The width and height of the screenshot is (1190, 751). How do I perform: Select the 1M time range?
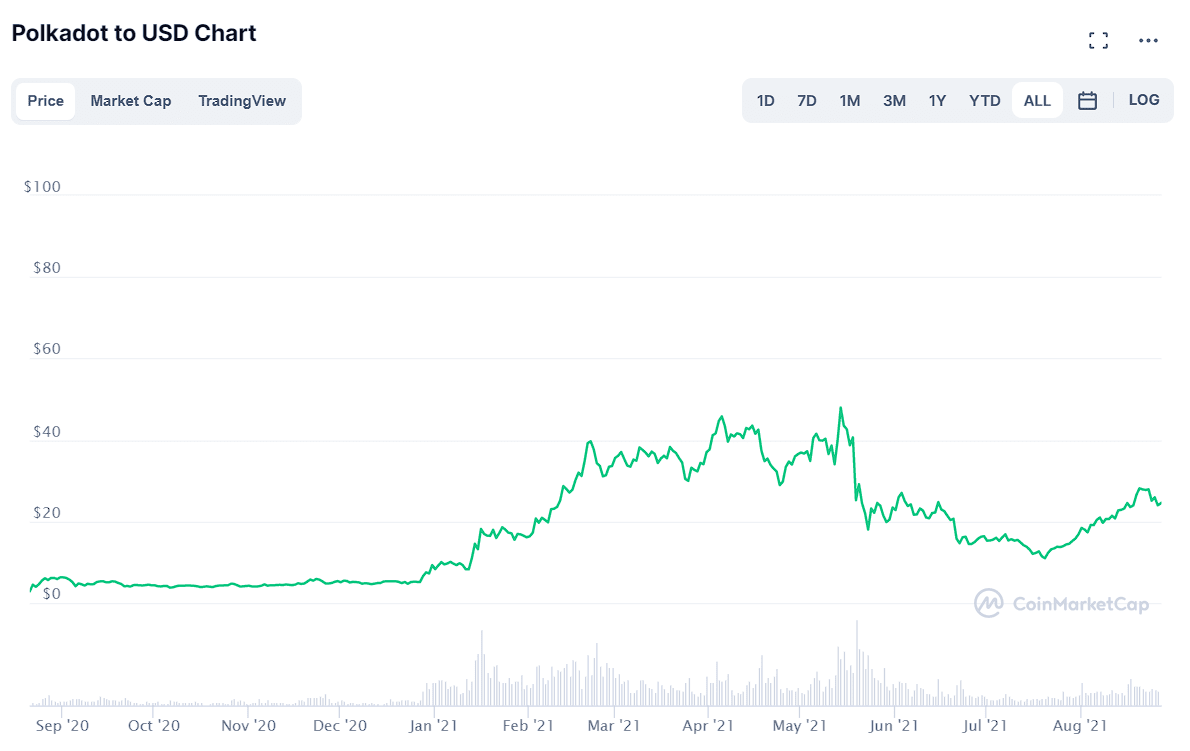tap(850, 101)
